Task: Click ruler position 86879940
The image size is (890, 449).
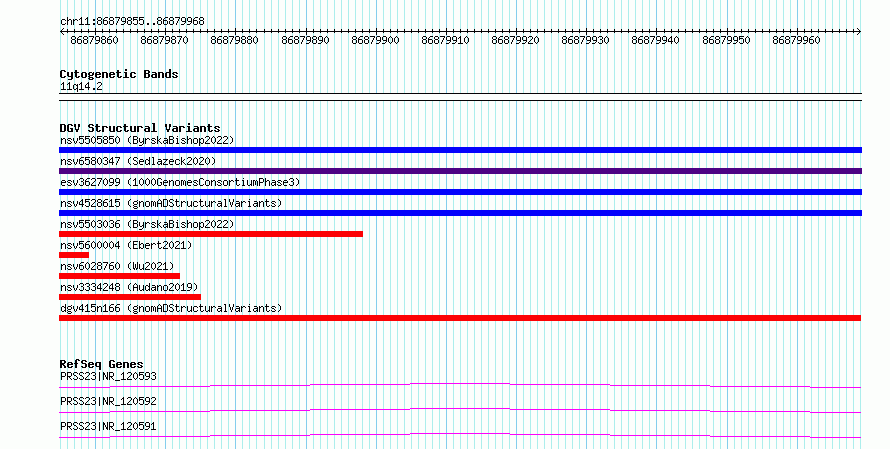Action: (x=656, y=40)
